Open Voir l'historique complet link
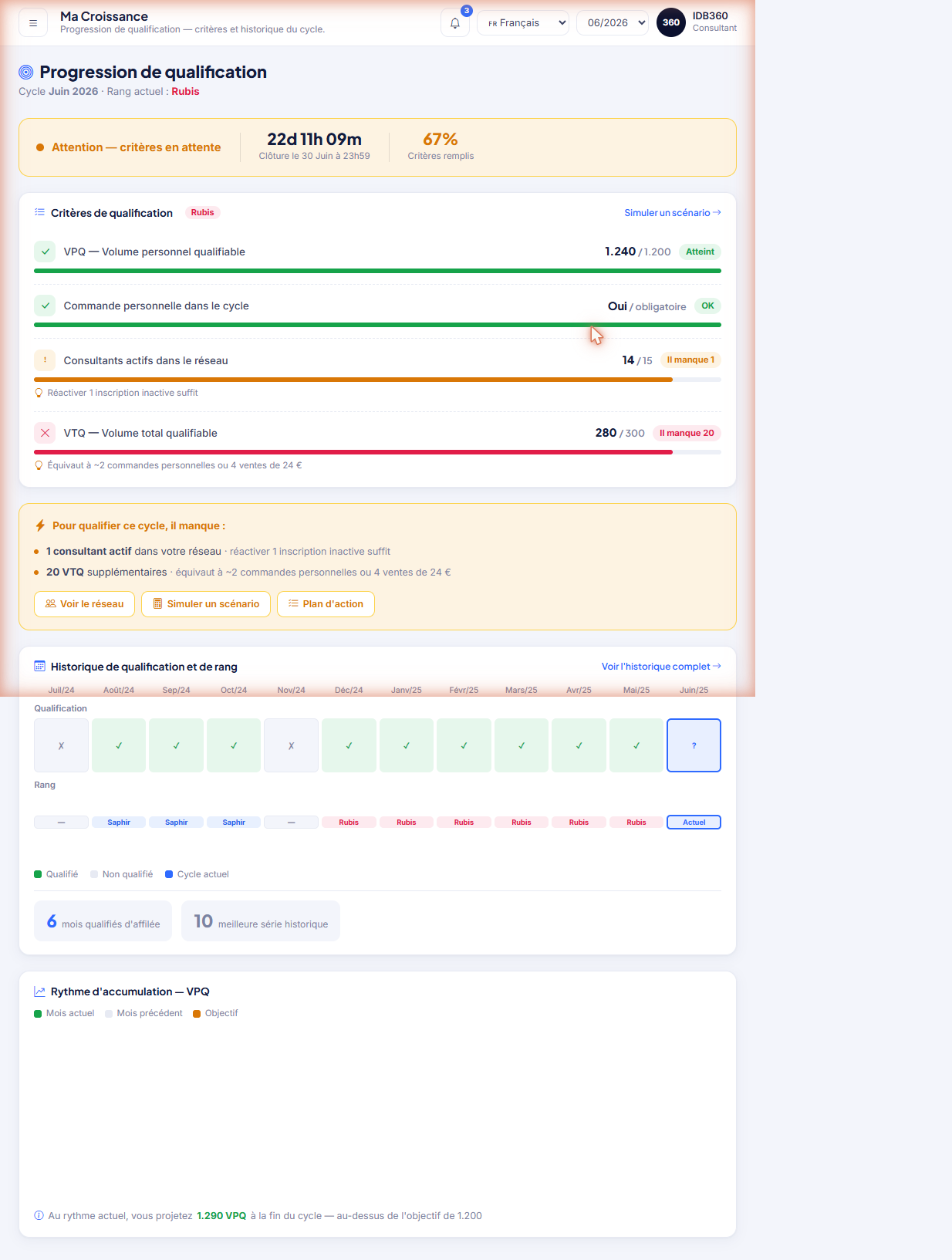The width and height of the screenshot is (952, 1260). [661, 667]
